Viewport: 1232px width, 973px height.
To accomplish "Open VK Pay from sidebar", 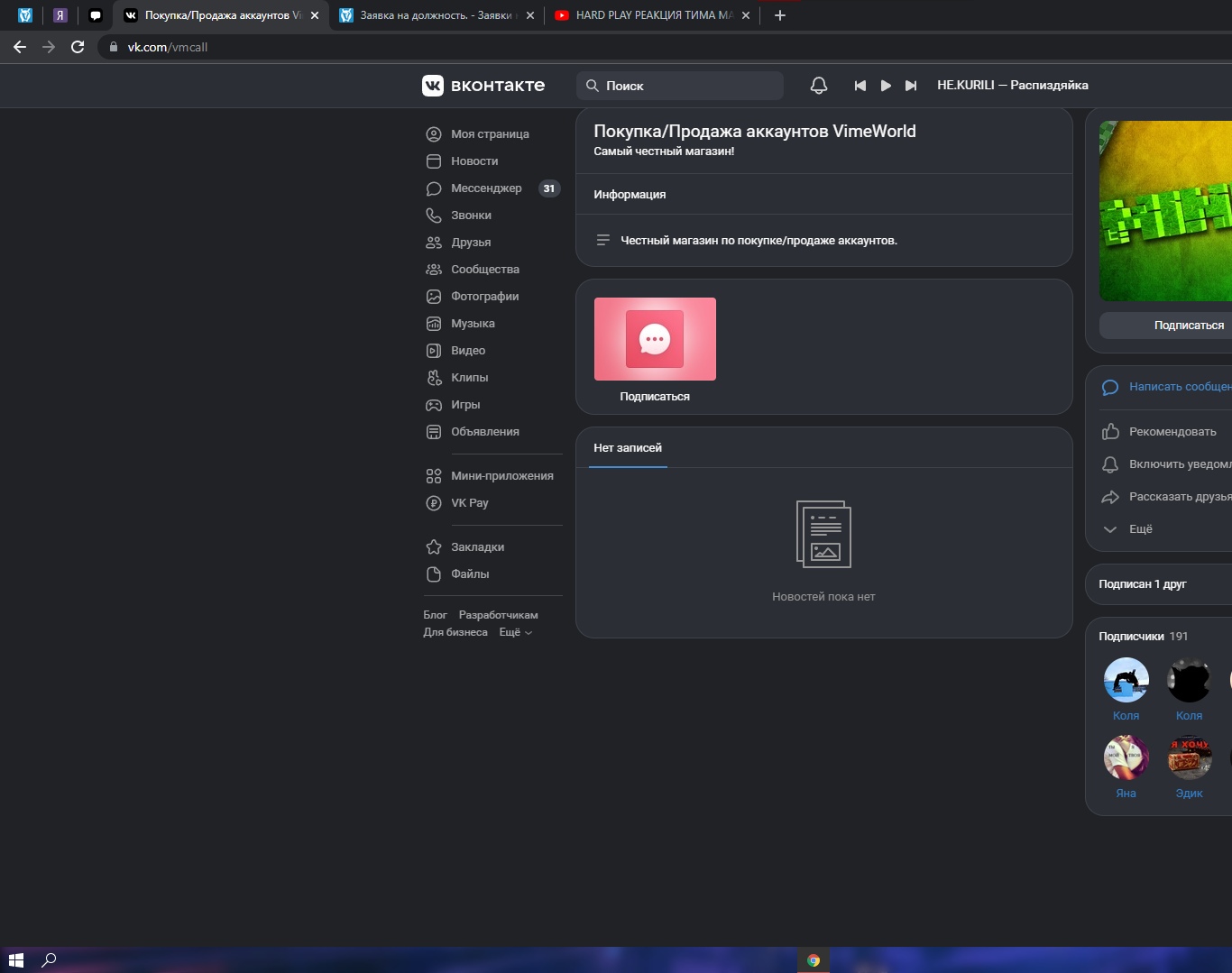I will (469, 503).
